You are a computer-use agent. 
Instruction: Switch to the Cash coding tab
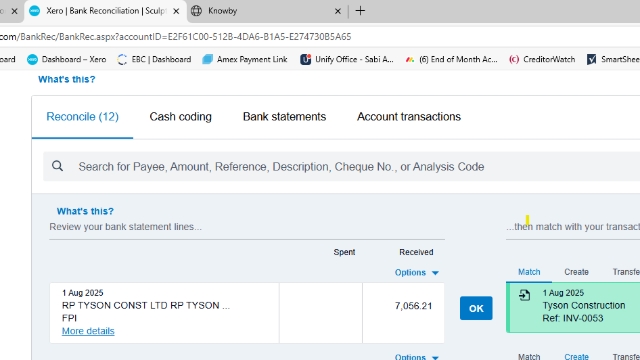click(180, 117)
